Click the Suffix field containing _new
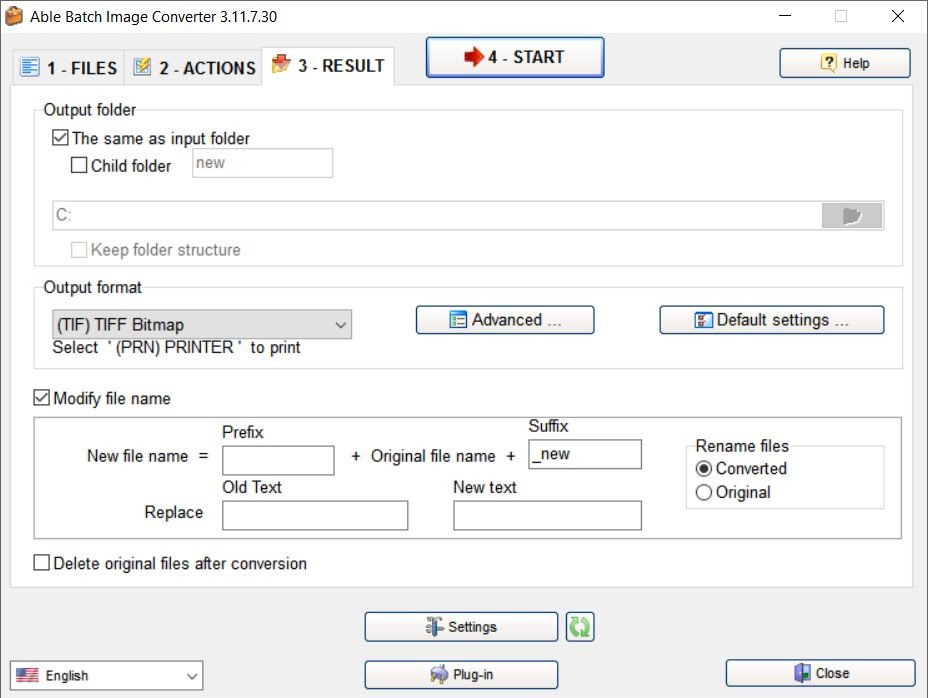Screen dimensions: 928x698 pyautogui.click(x=585, y=454)
